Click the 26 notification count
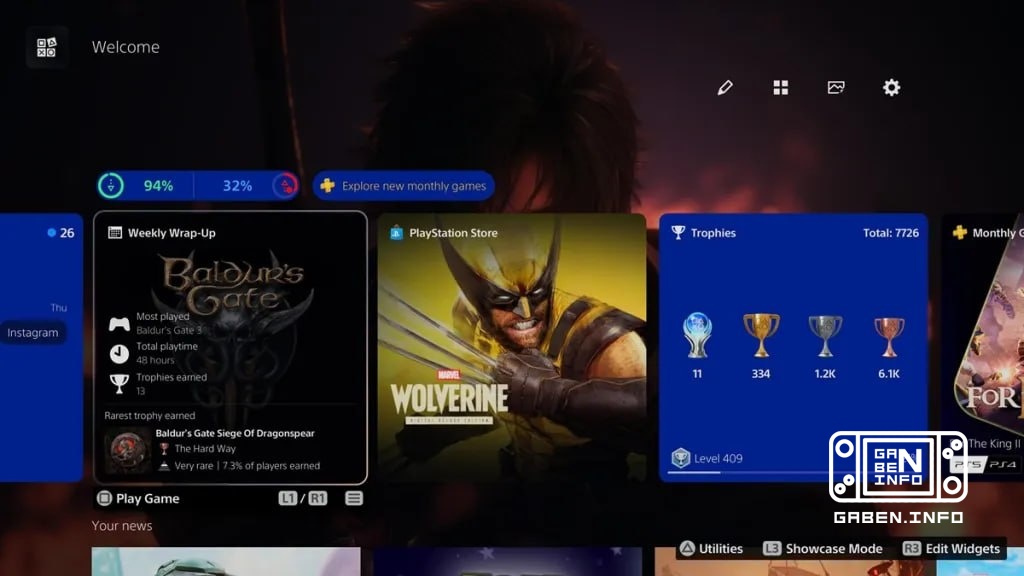 click(67, 233)
